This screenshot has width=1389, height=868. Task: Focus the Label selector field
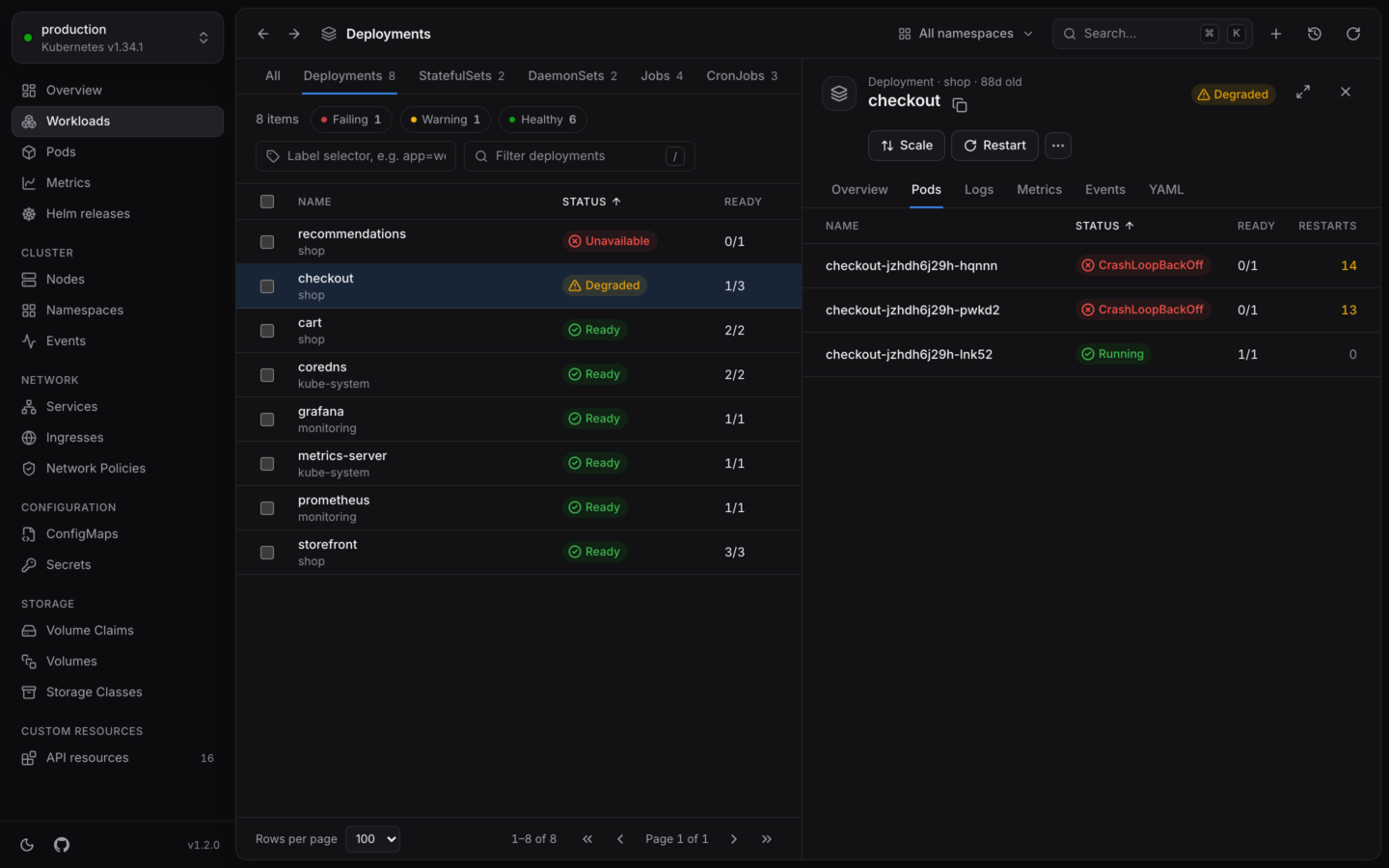(x=356, y=156)
